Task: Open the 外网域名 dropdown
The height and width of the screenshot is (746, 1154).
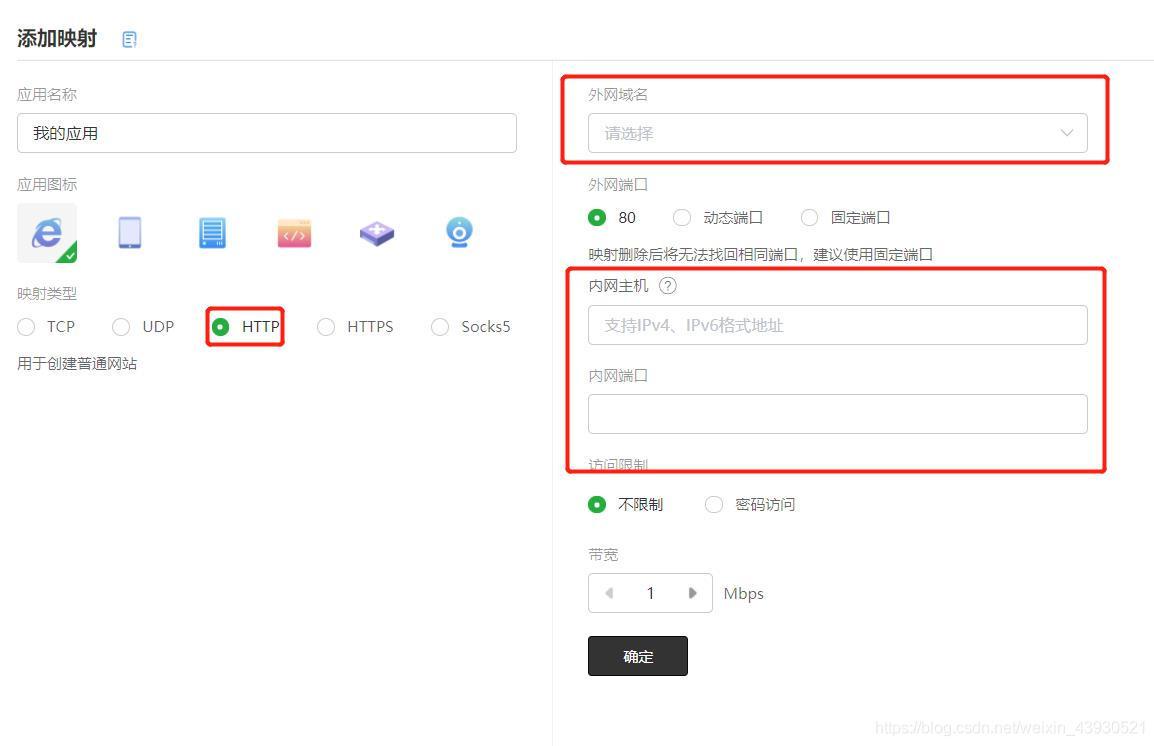Action: coord(838,133)
